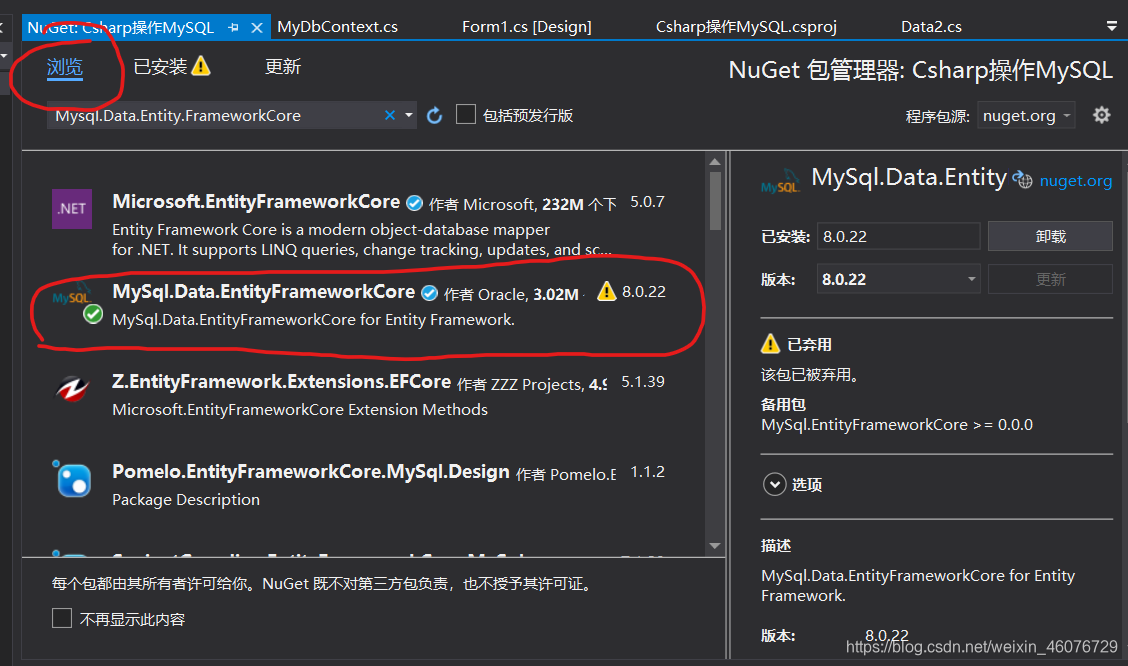Clear the search box via the X icon

389,115
